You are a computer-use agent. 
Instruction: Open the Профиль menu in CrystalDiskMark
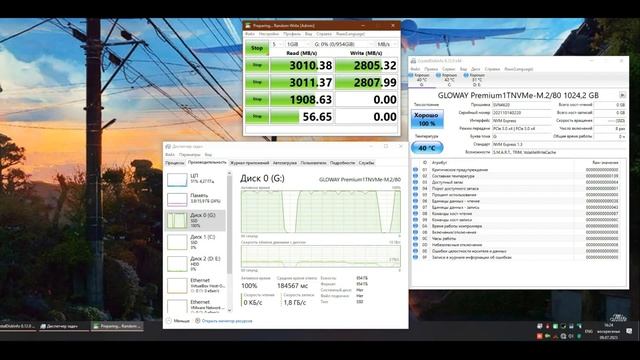(292, 34)
